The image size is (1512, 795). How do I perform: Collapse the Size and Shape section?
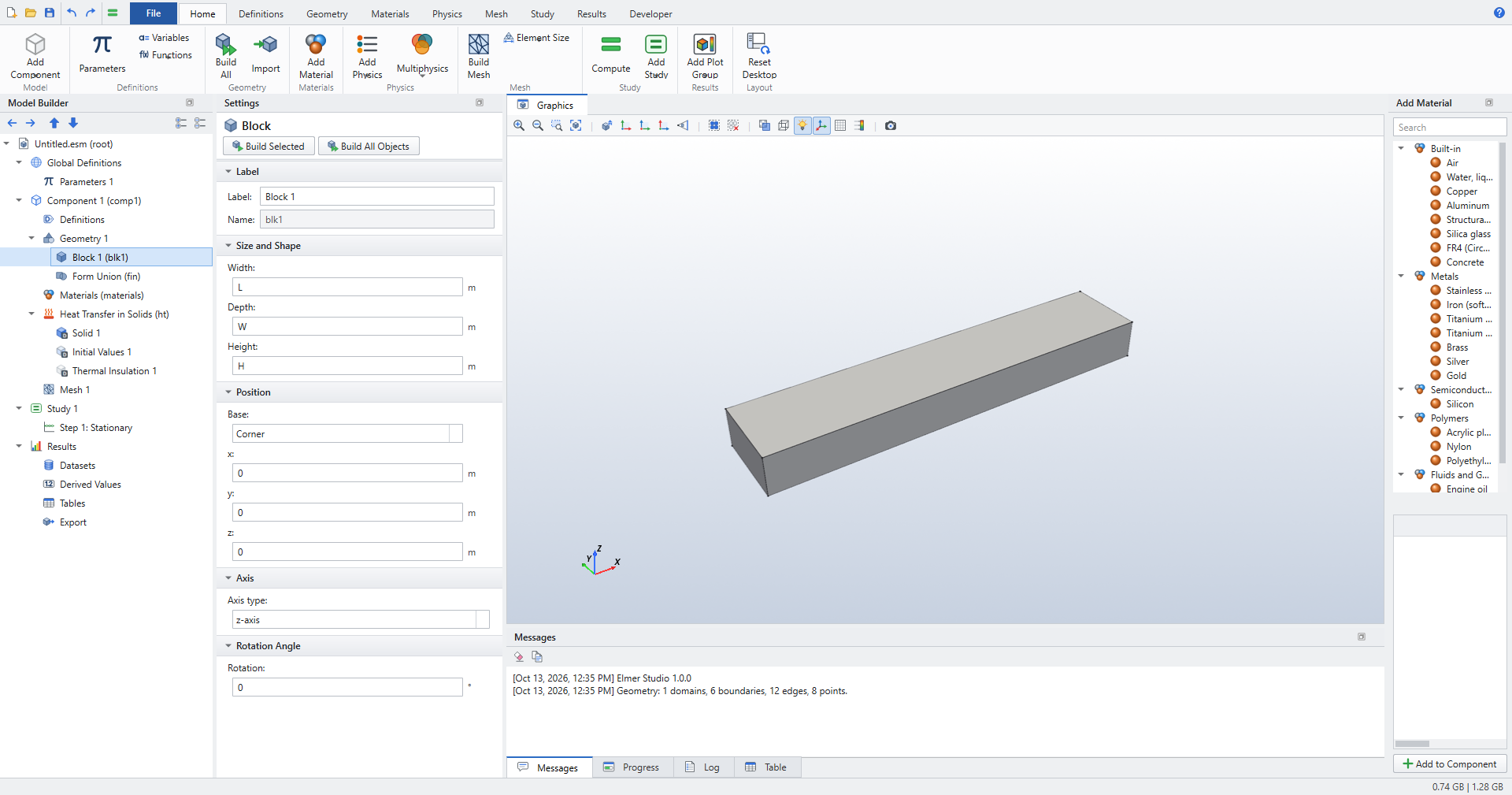[229, 246]
